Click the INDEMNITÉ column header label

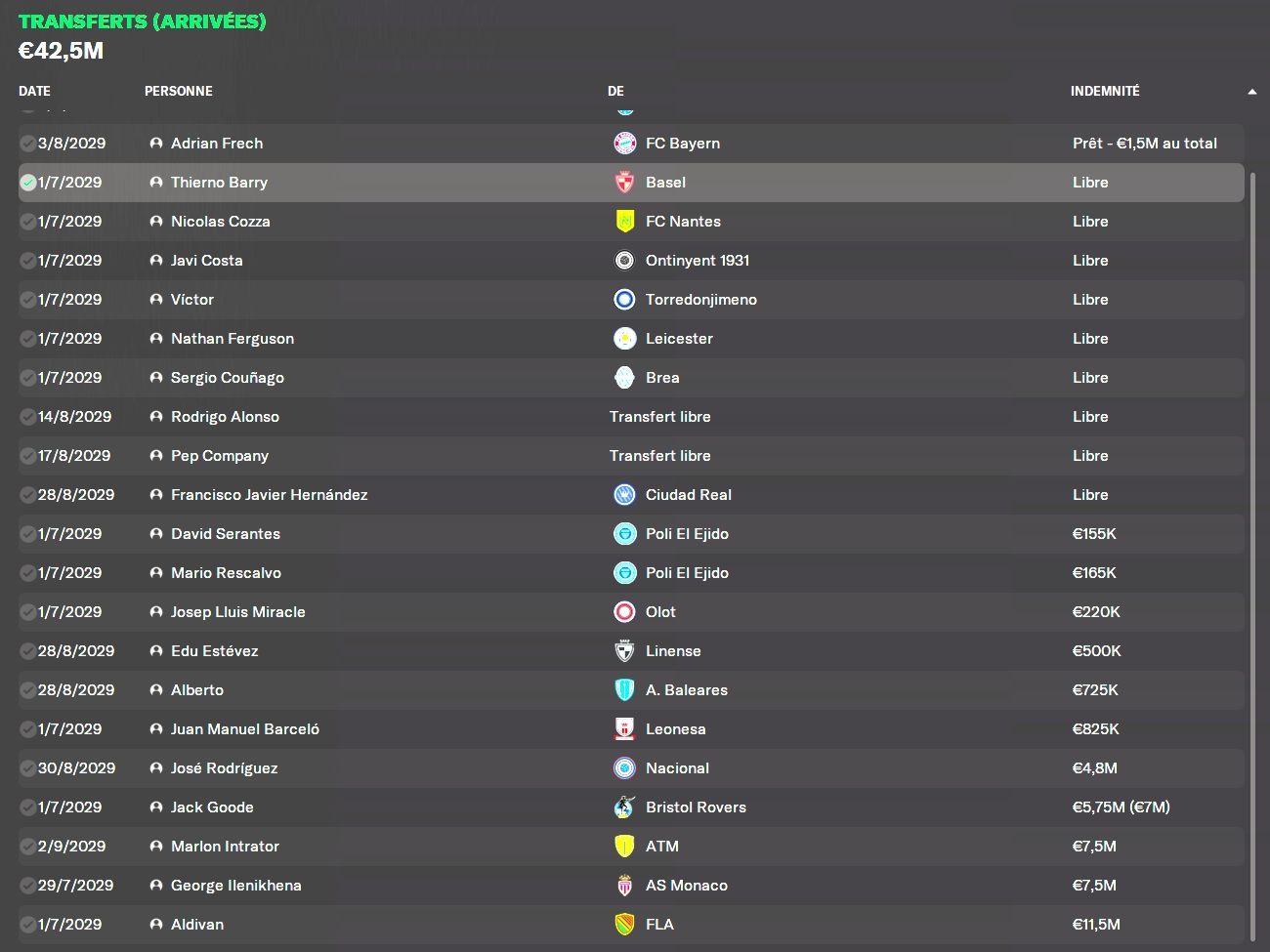tap(1104, 91)
